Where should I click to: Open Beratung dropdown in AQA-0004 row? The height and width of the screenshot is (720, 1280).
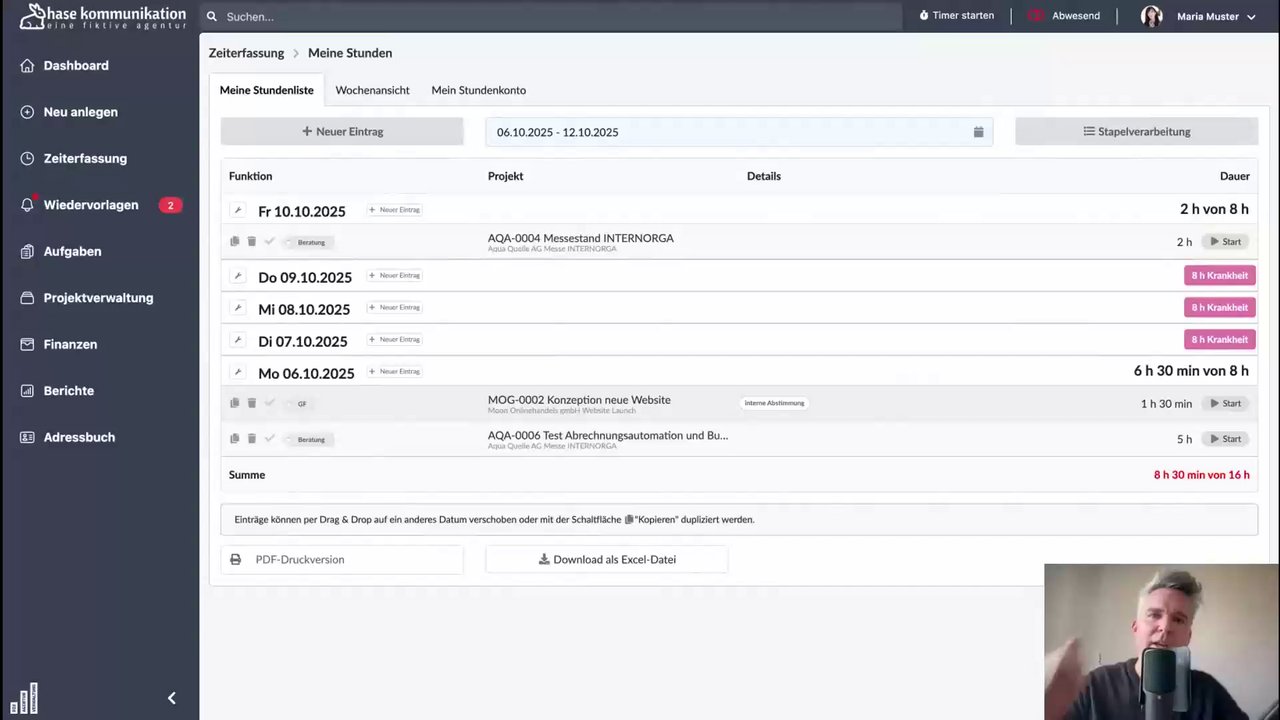pos(309,242)
